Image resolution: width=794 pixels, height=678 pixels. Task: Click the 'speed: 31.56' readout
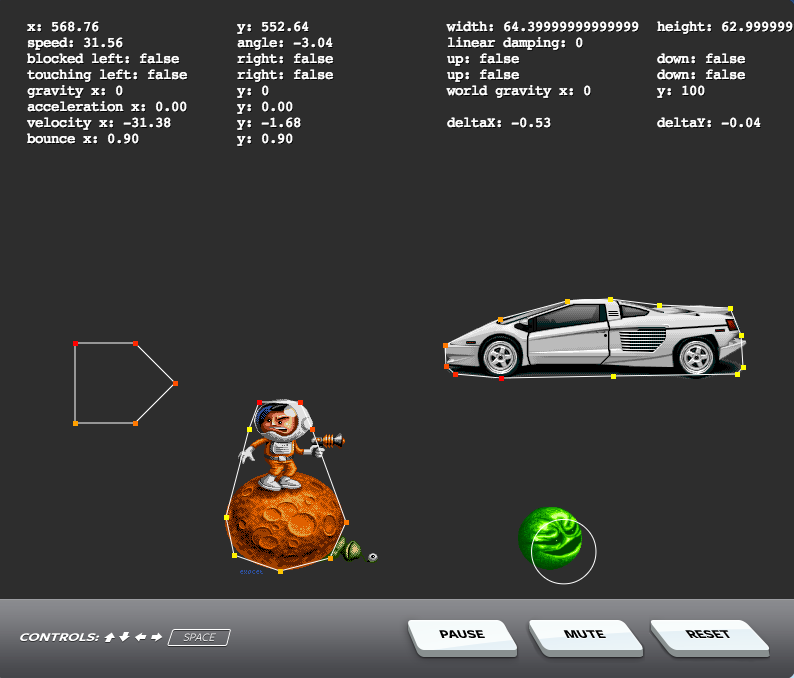[x=75, y=43]
